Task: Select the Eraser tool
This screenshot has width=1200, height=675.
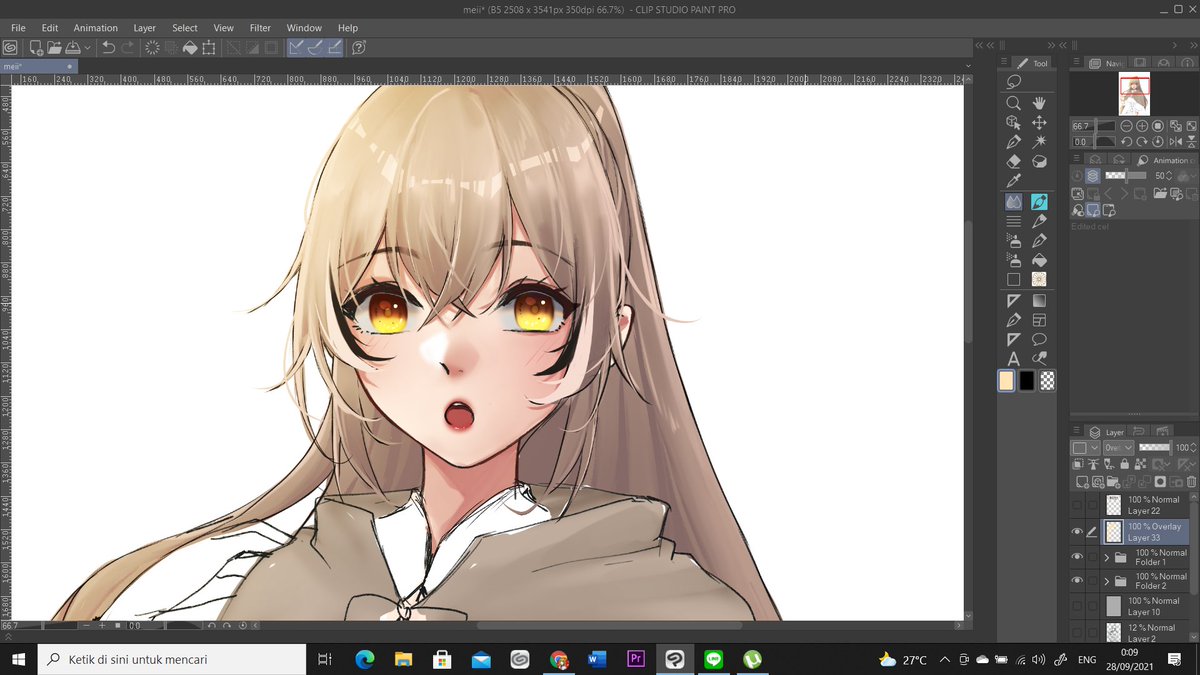Action: [1013, 162]
